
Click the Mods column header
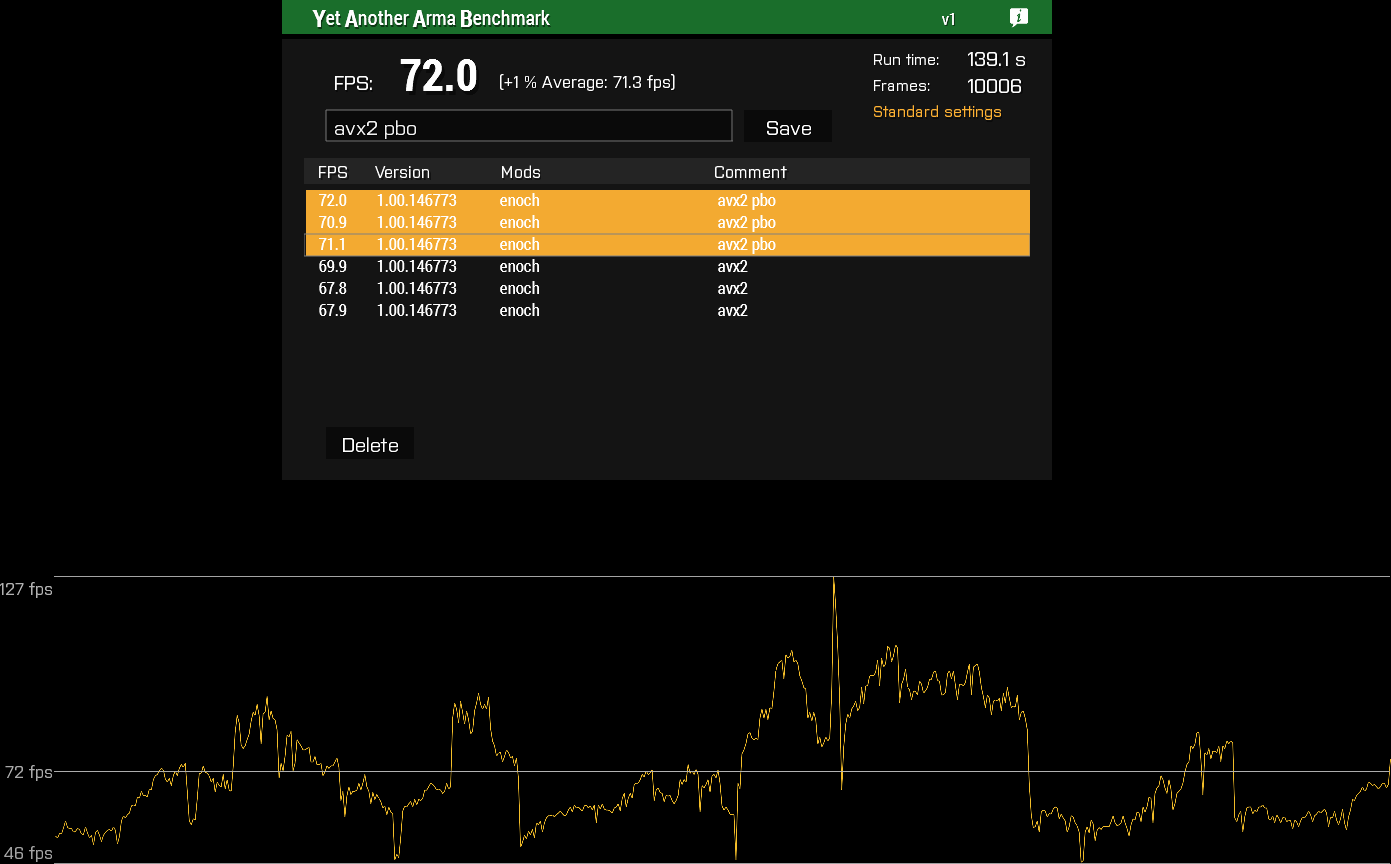pos(520,172)
